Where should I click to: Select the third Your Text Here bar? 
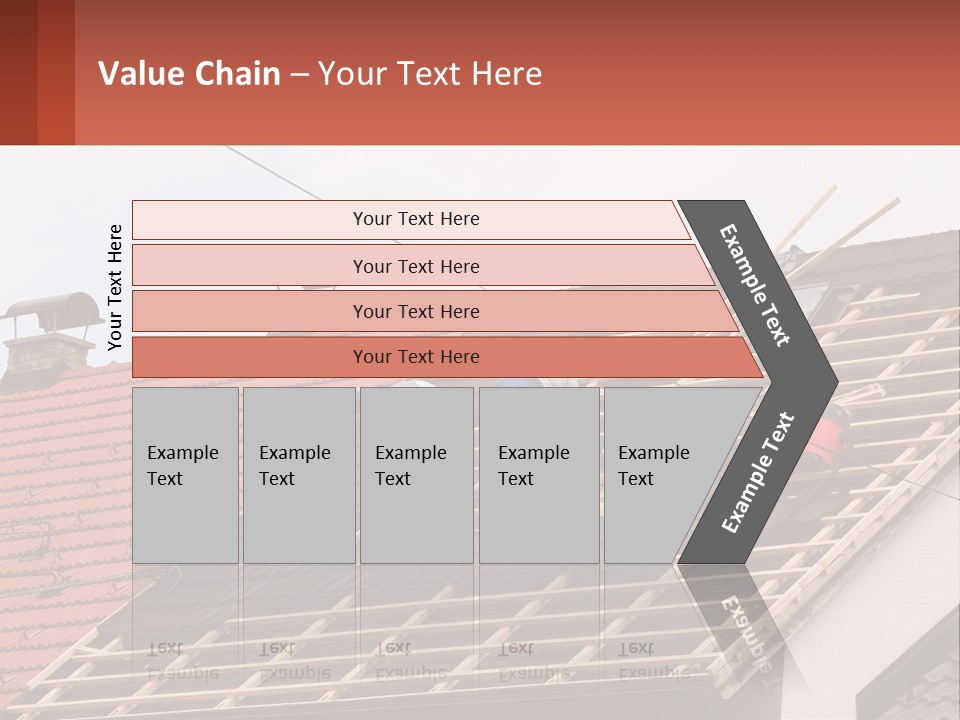coord(415,311)
